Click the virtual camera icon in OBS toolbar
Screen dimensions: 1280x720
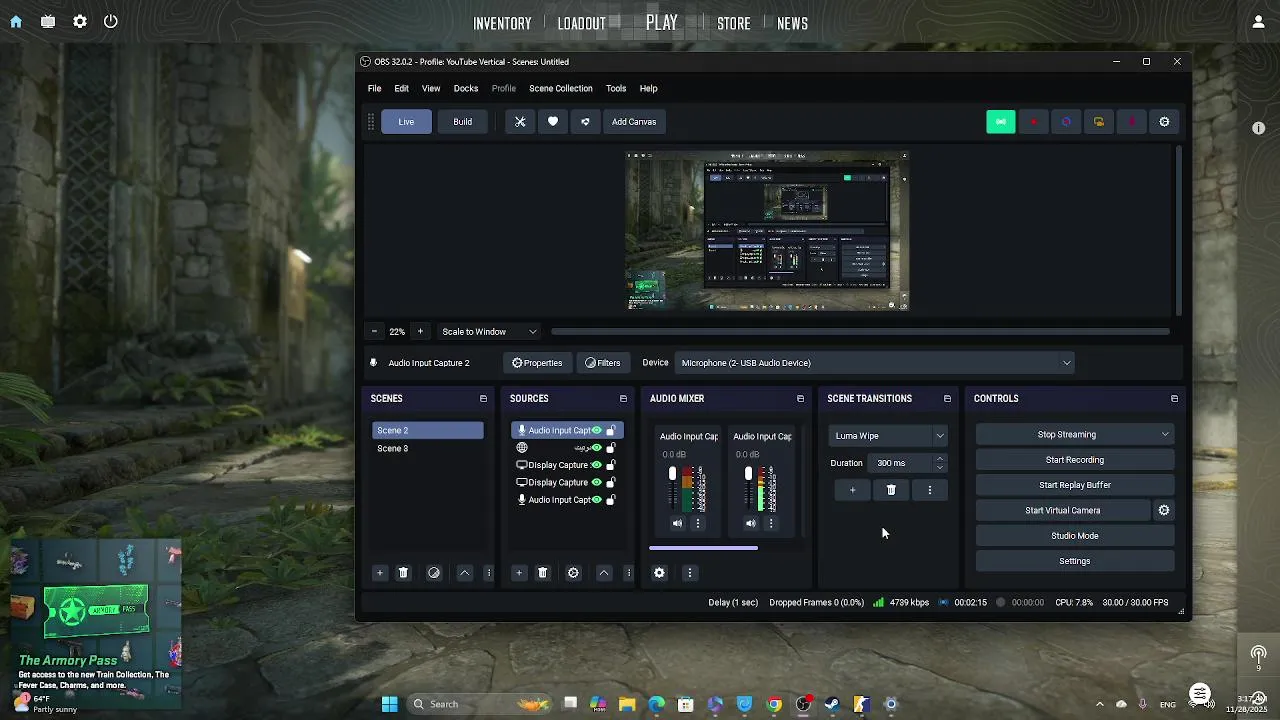[1099, 122]
